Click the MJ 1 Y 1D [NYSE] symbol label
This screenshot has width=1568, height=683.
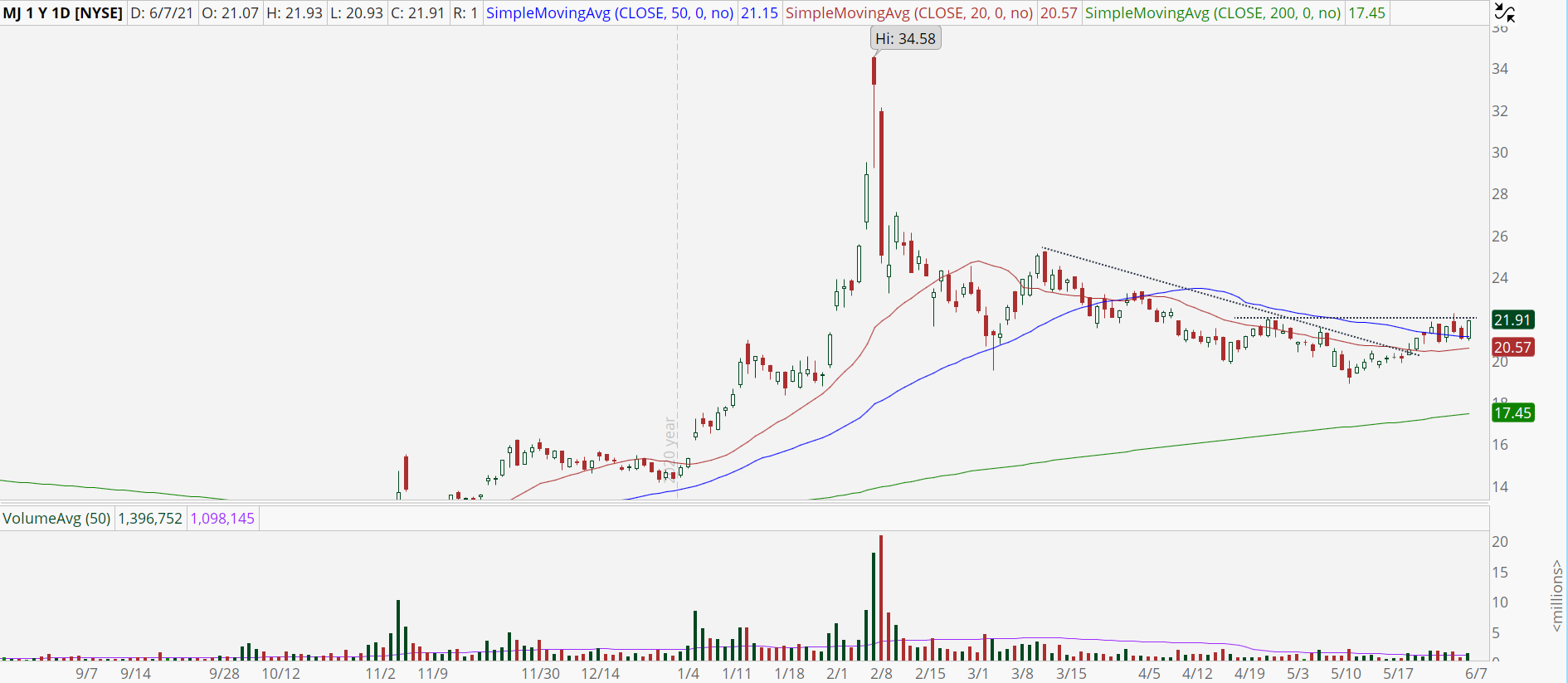(x=63, y=13)
